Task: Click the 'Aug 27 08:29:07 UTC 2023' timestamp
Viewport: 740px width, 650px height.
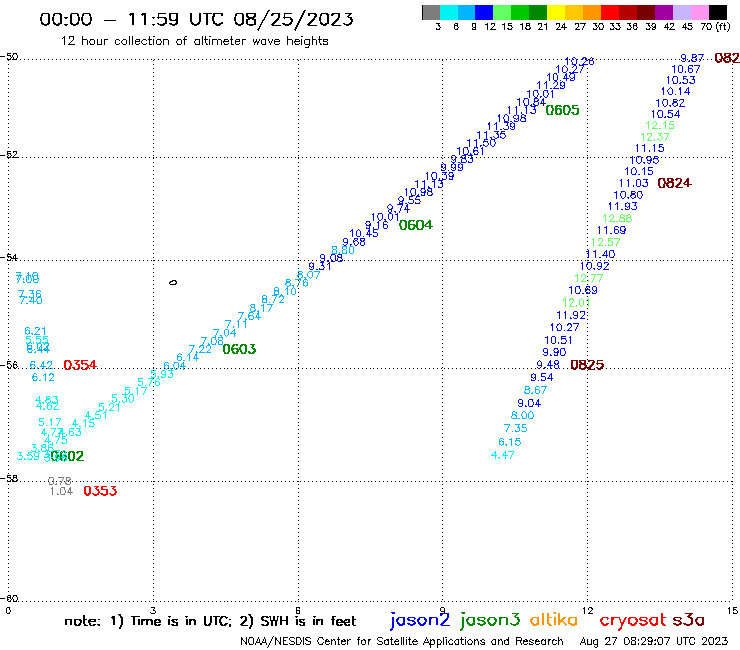Action: pyautogui.click(x=654, y=641)
